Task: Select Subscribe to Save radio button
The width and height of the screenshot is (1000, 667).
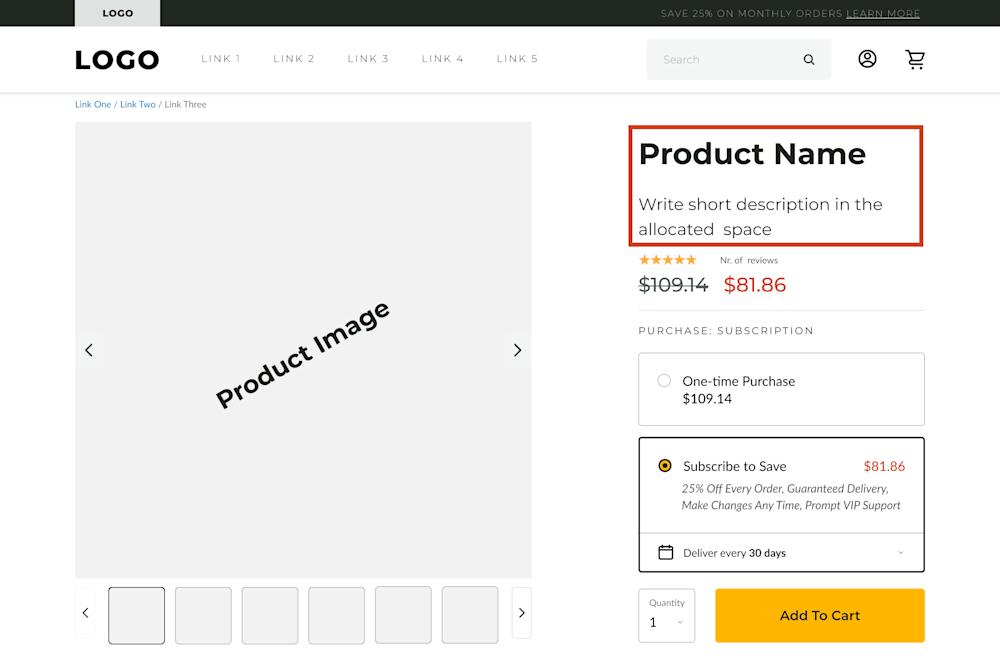Action: point(665,466)
